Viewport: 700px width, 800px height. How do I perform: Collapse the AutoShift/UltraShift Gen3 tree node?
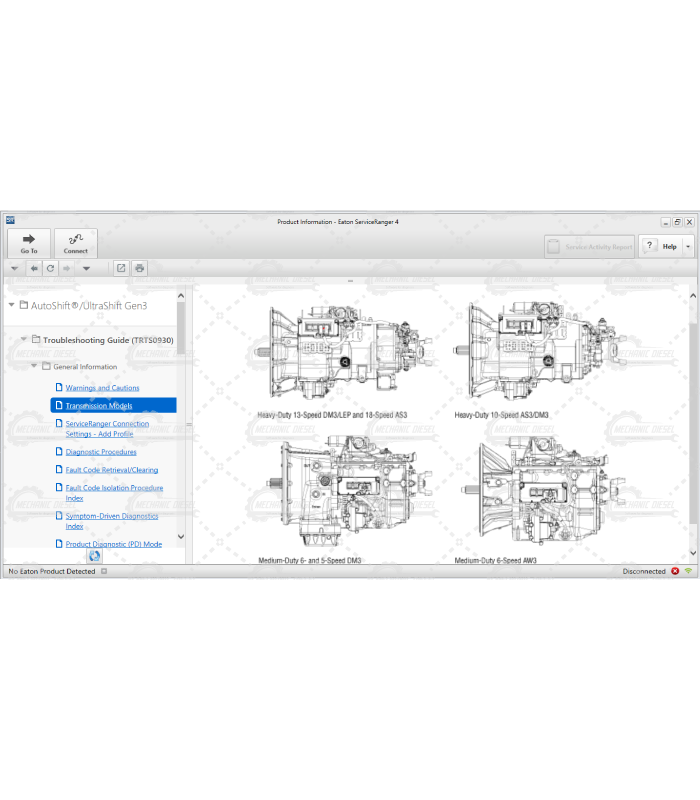tap(11, 305)
